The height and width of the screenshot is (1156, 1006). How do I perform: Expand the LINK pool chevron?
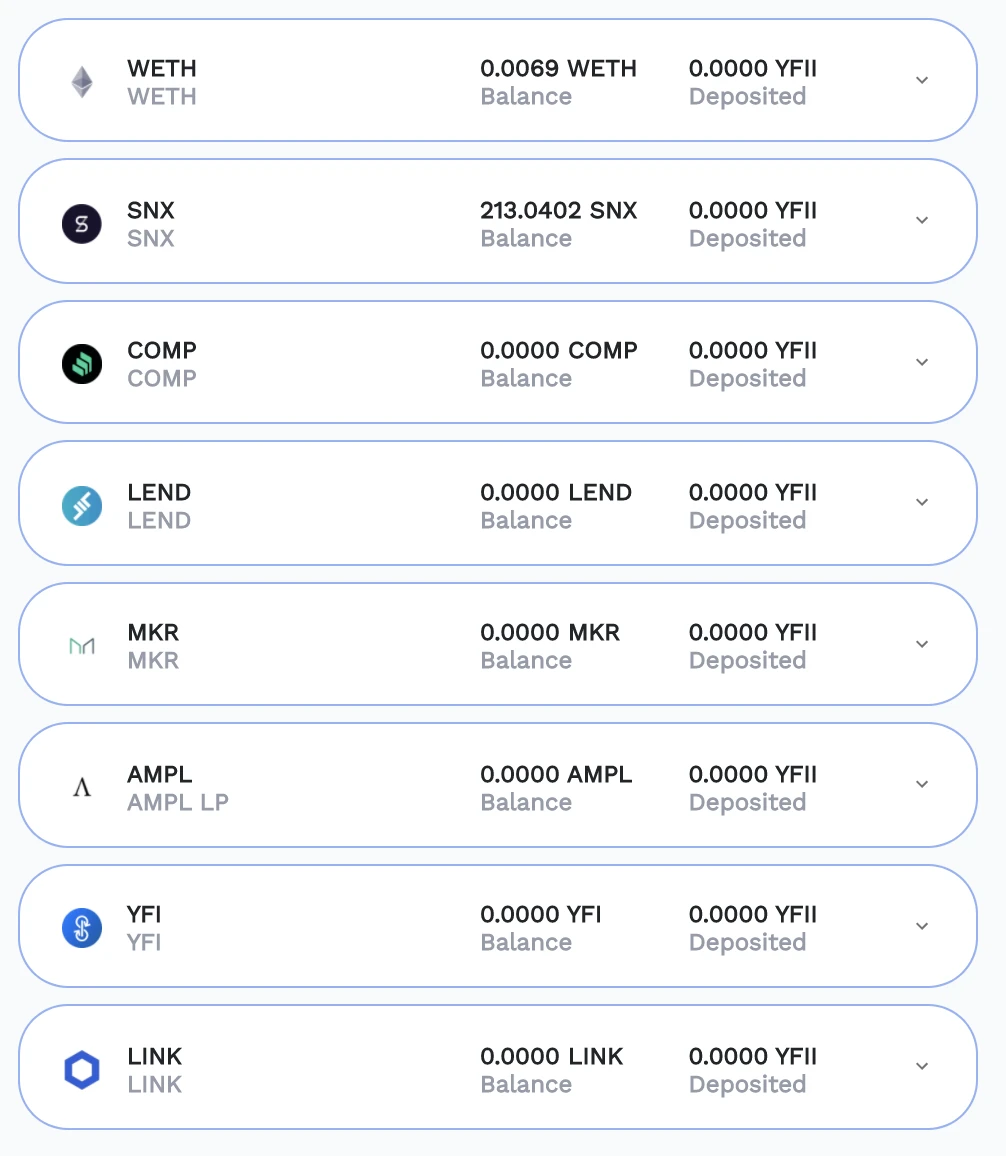[921, 1066]
